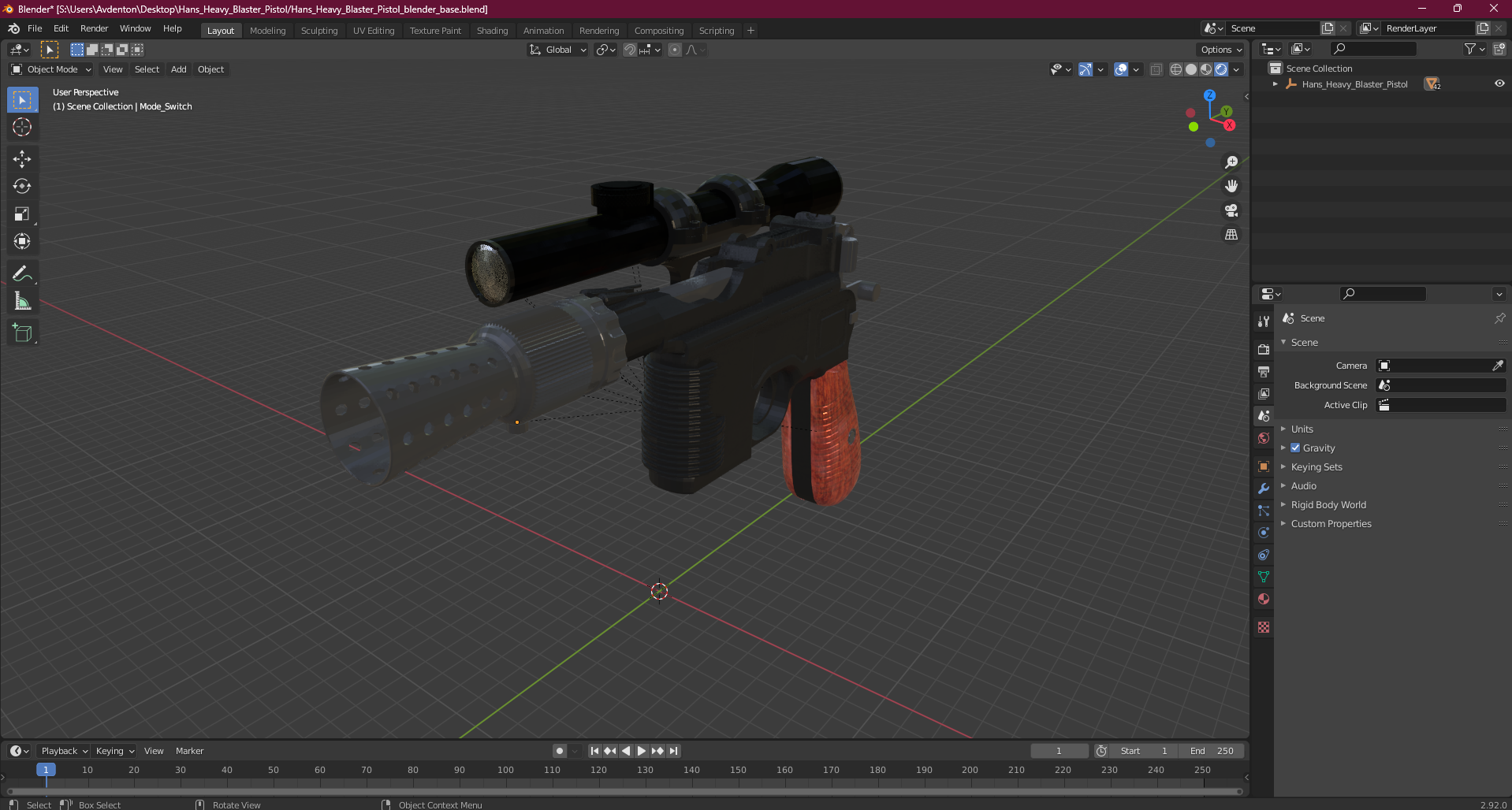Open the viewport Add menu

tap(179, 69)
